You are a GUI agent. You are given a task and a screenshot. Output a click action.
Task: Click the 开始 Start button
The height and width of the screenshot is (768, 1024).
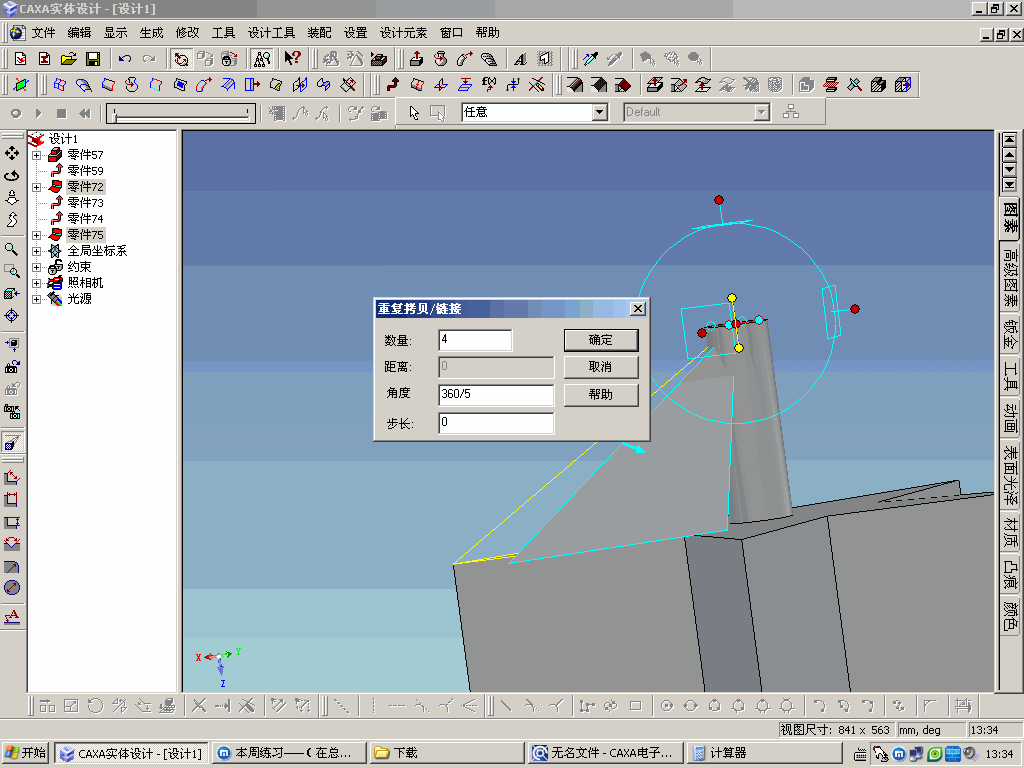[26, 753]
